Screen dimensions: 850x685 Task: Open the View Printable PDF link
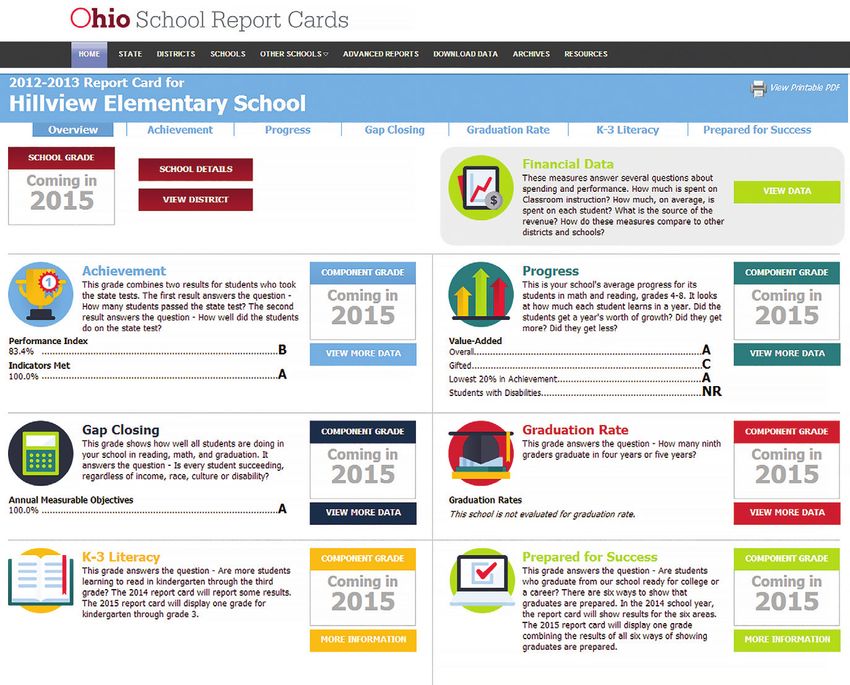[804, 88]
